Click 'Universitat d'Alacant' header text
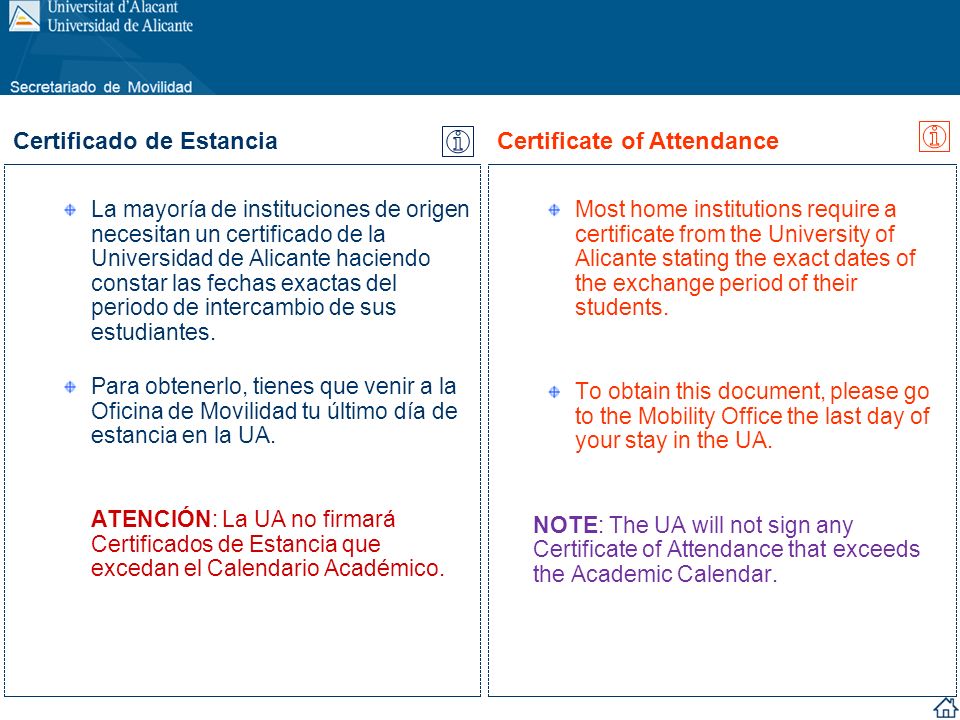 113,8
